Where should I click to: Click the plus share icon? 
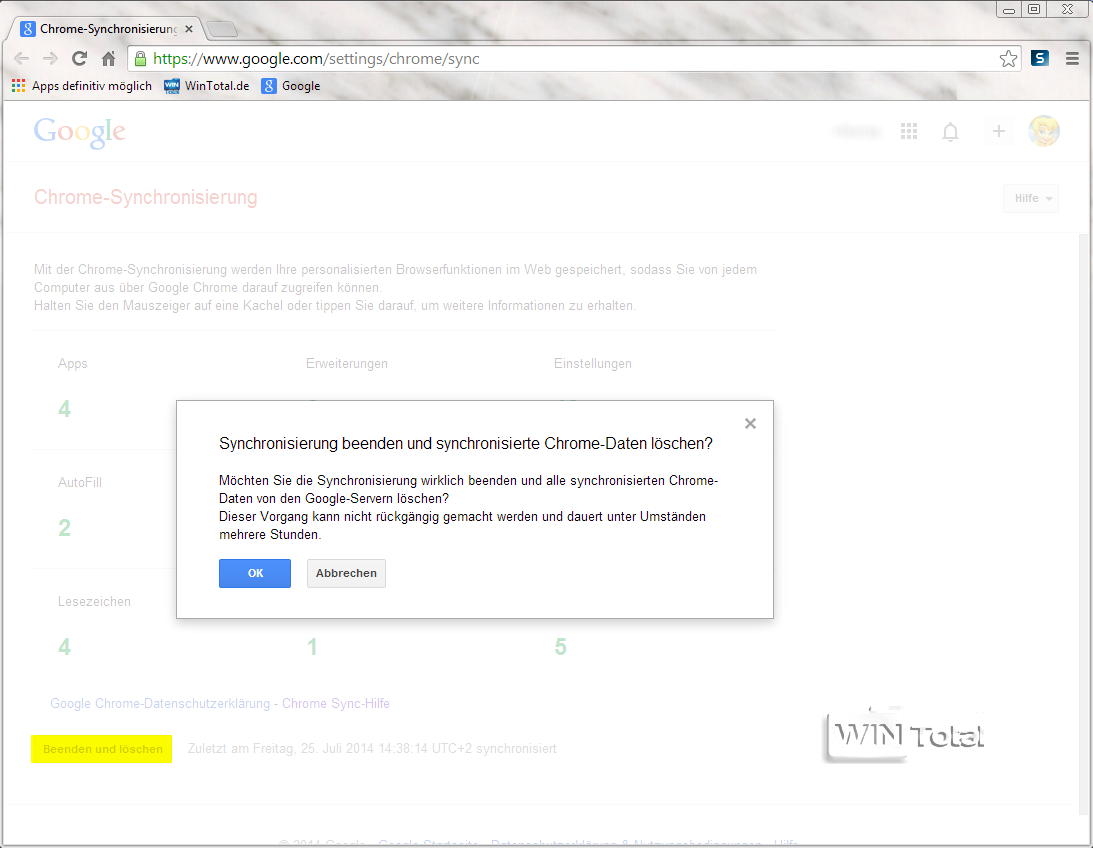999,131
